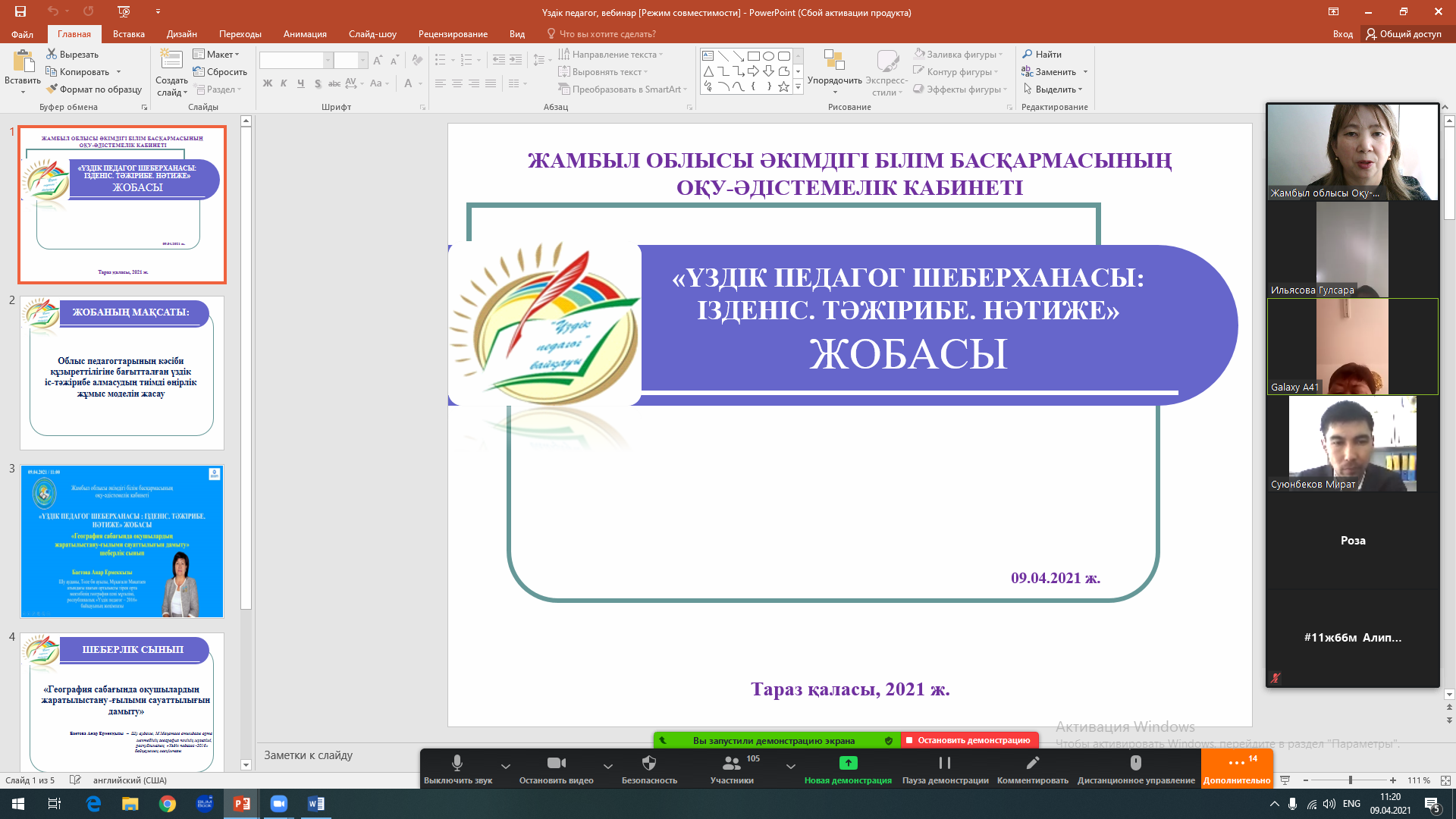Open Remote control (Дистанционное управление) mouse icon
The width and height of the screenshot is (1456, 819).
click(1136, 769)
